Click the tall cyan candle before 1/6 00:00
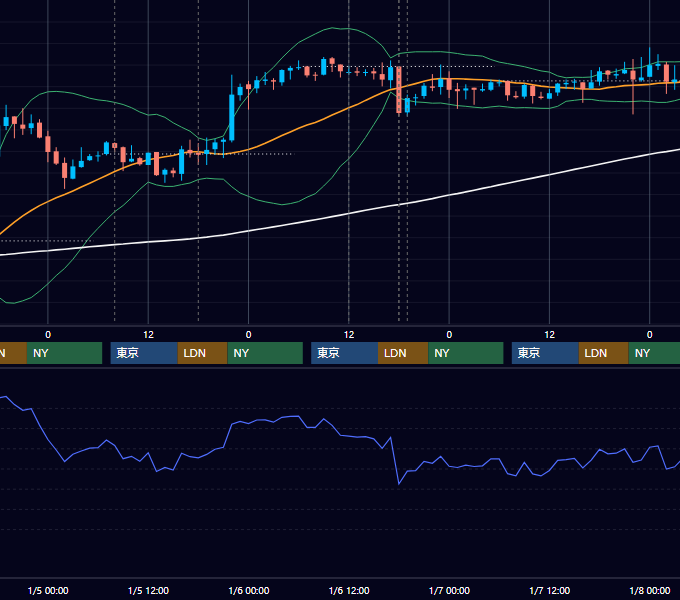The width and height of the screenshot is (680, 600). 232,117
